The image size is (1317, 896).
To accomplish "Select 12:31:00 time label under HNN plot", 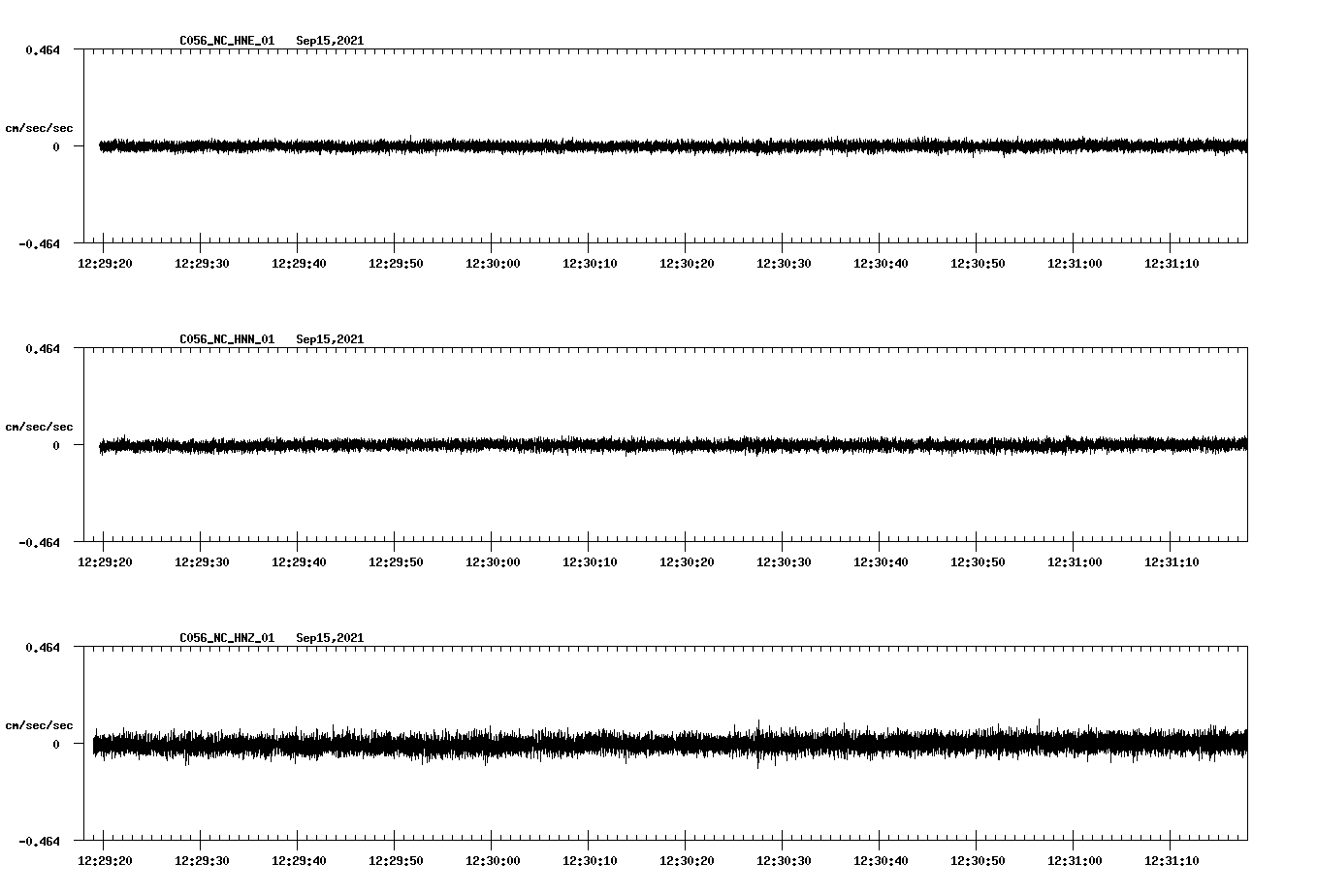I will [x=1075, y=562].
